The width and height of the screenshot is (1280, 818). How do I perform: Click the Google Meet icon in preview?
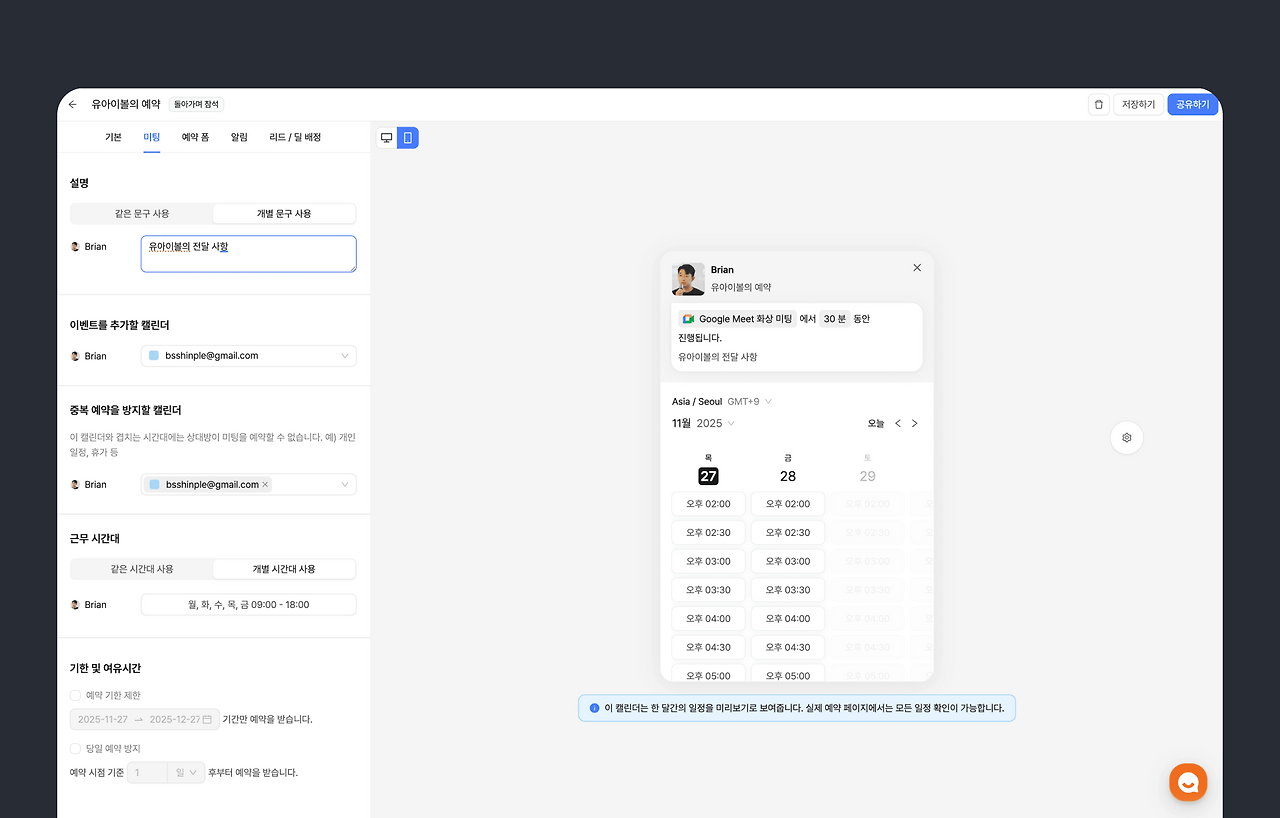[x=688, y=319]
